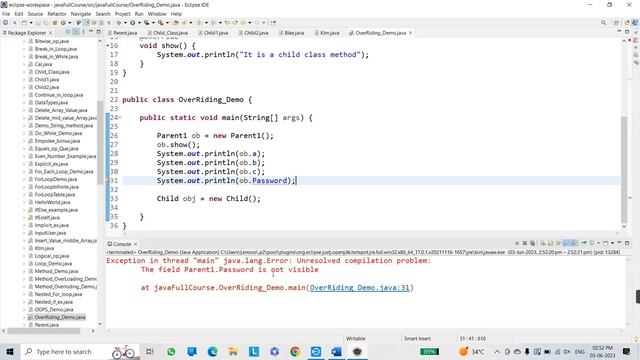Maximize the Console view
The image size is (640, 360).
click(x=627, y=243)
